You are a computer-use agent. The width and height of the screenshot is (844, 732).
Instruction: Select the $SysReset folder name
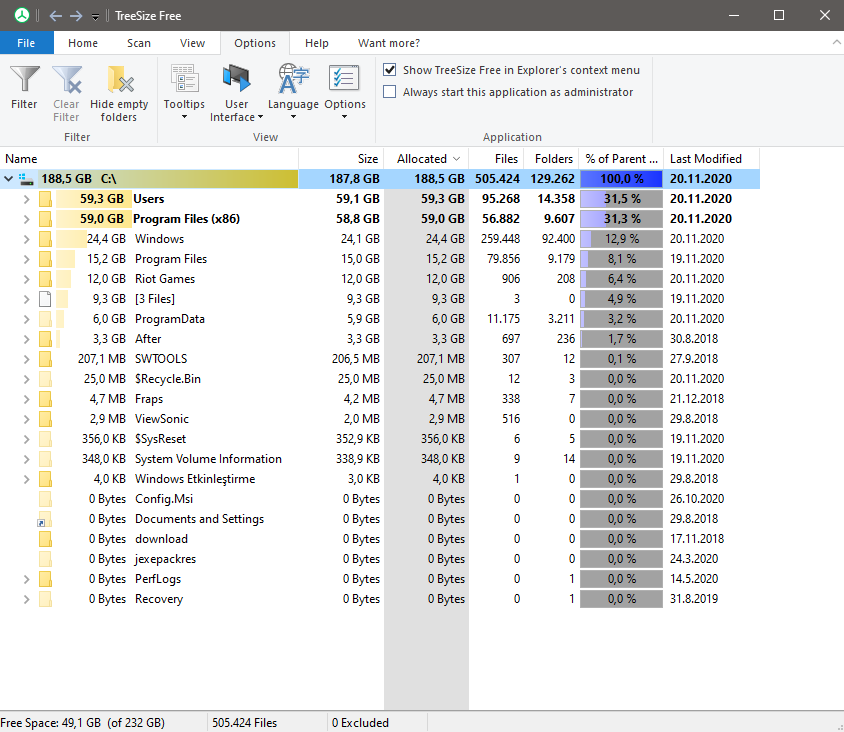click(x=160, y=439)
